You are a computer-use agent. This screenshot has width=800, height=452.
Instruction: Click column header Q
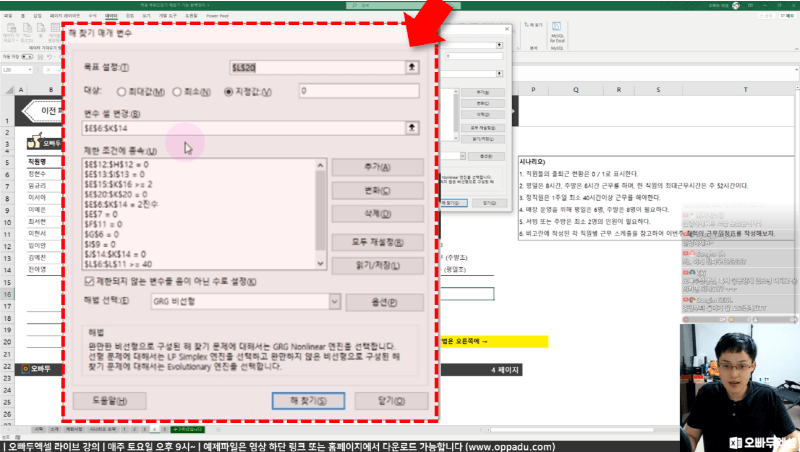(x=576, y=90)
